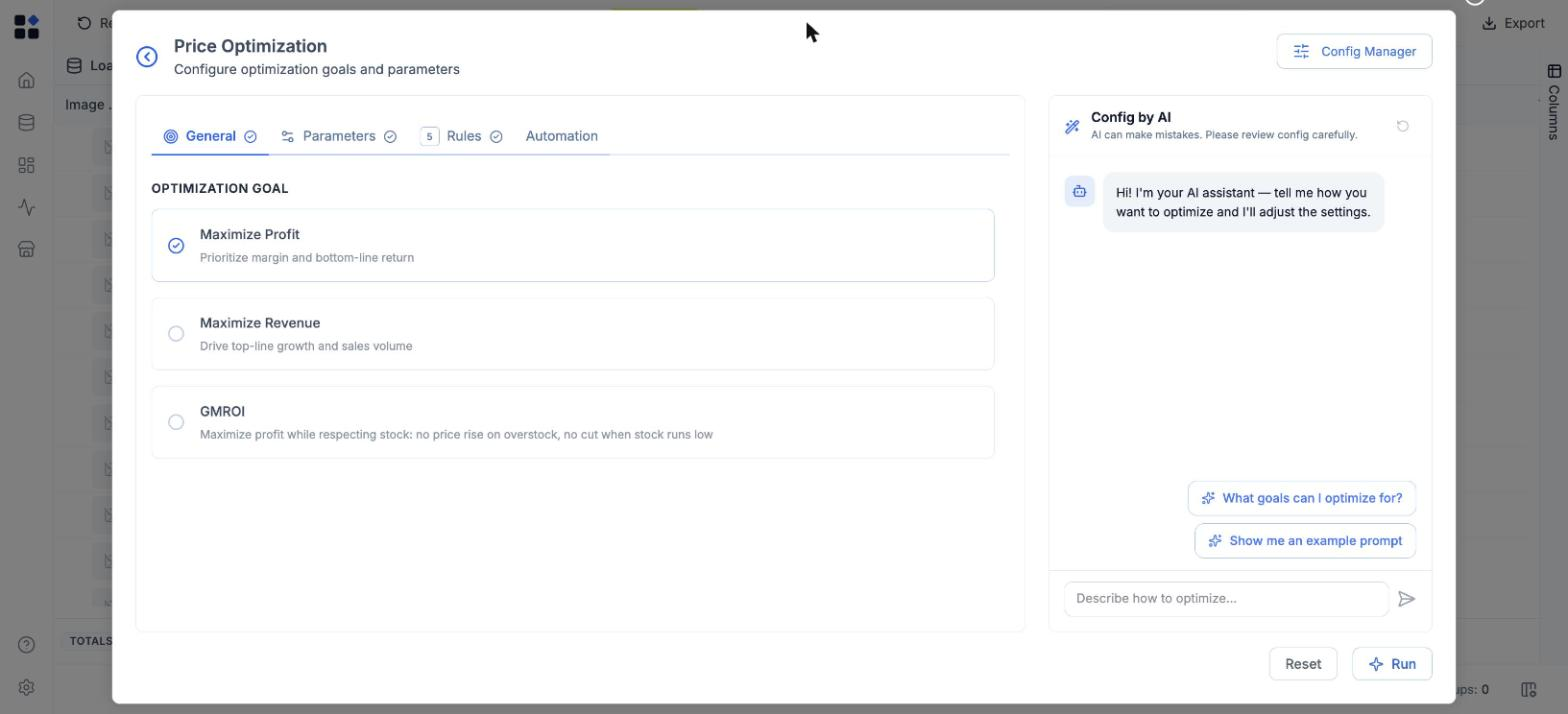Click the 'Drive top-line growth and sales volume' text
This screenshot has width=1568, height=714.
pos(306,346)
